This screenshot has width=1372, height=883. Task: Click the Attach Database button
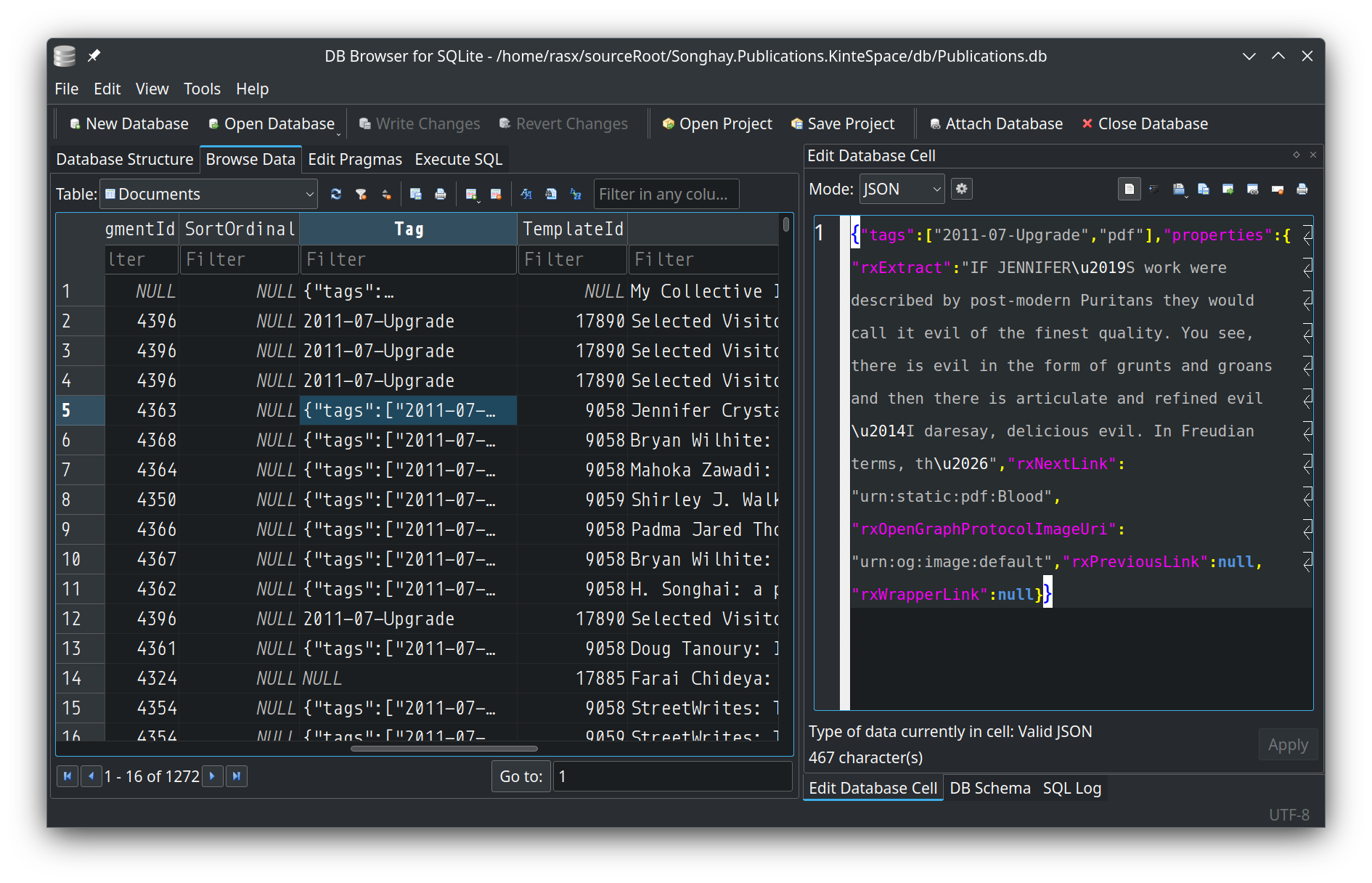click(996, 123)
